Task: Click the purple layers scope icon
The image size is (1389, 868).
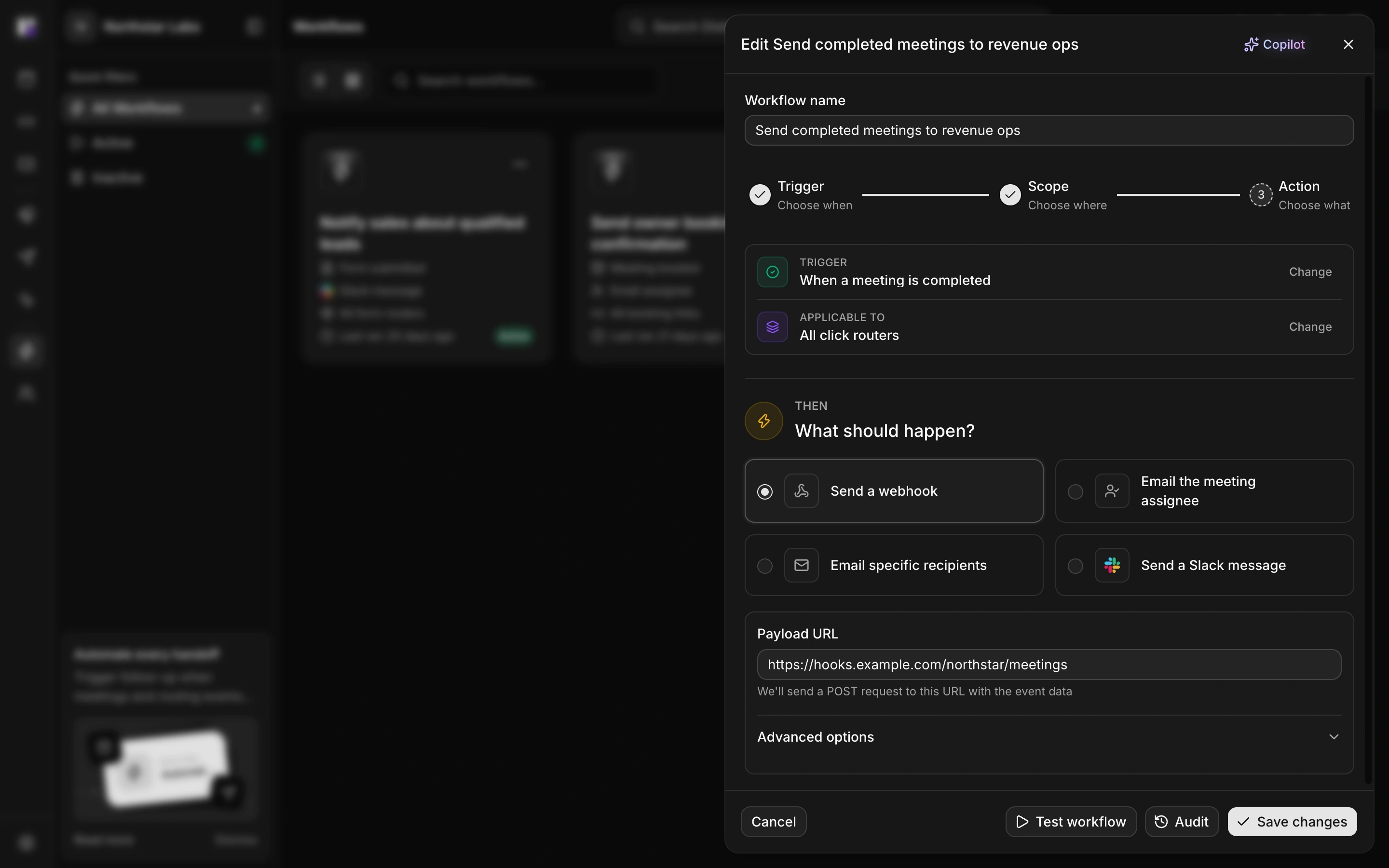Action: 773,326
